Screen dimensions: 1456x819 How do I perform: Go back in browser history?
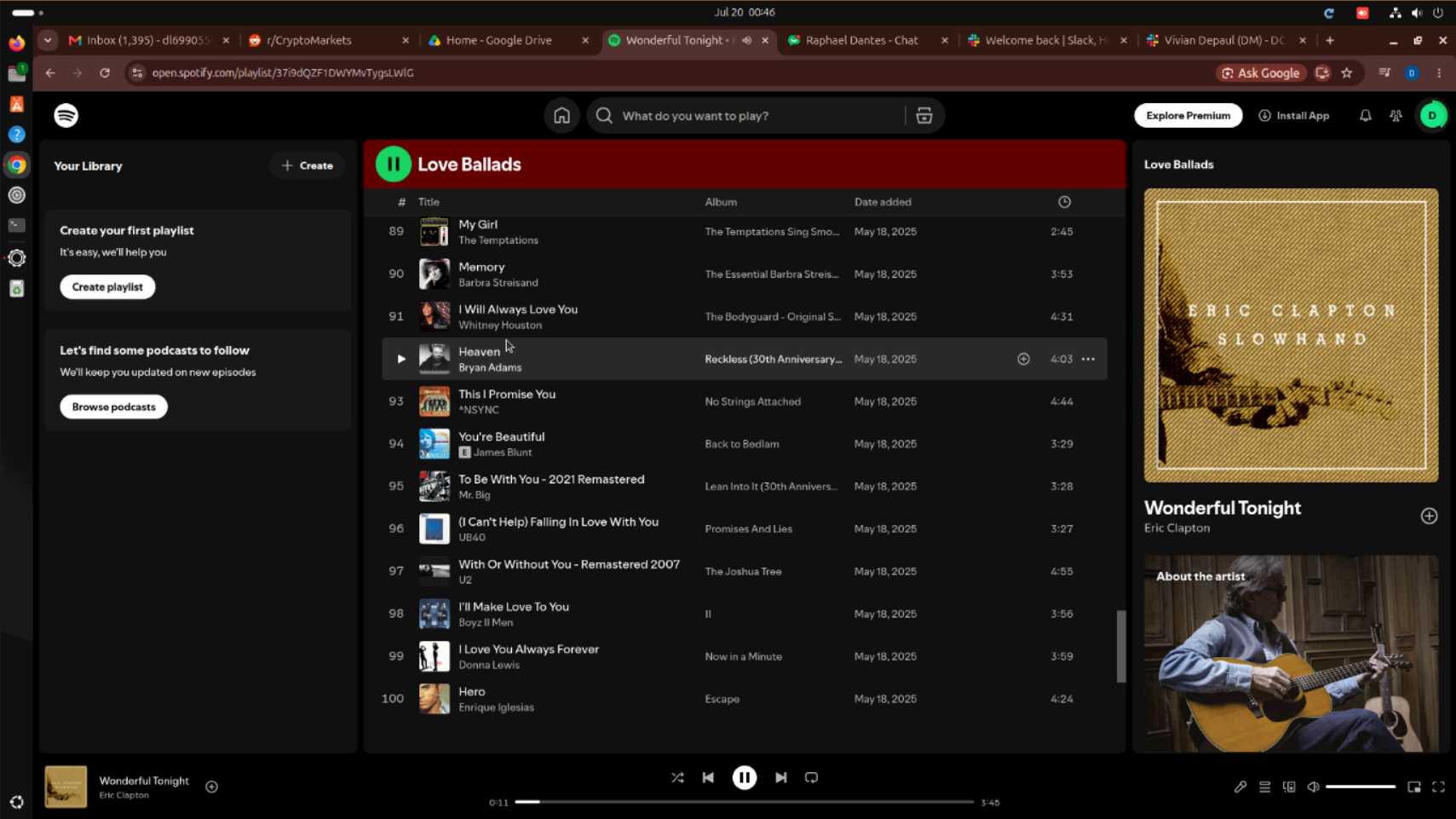click(50, 73)
